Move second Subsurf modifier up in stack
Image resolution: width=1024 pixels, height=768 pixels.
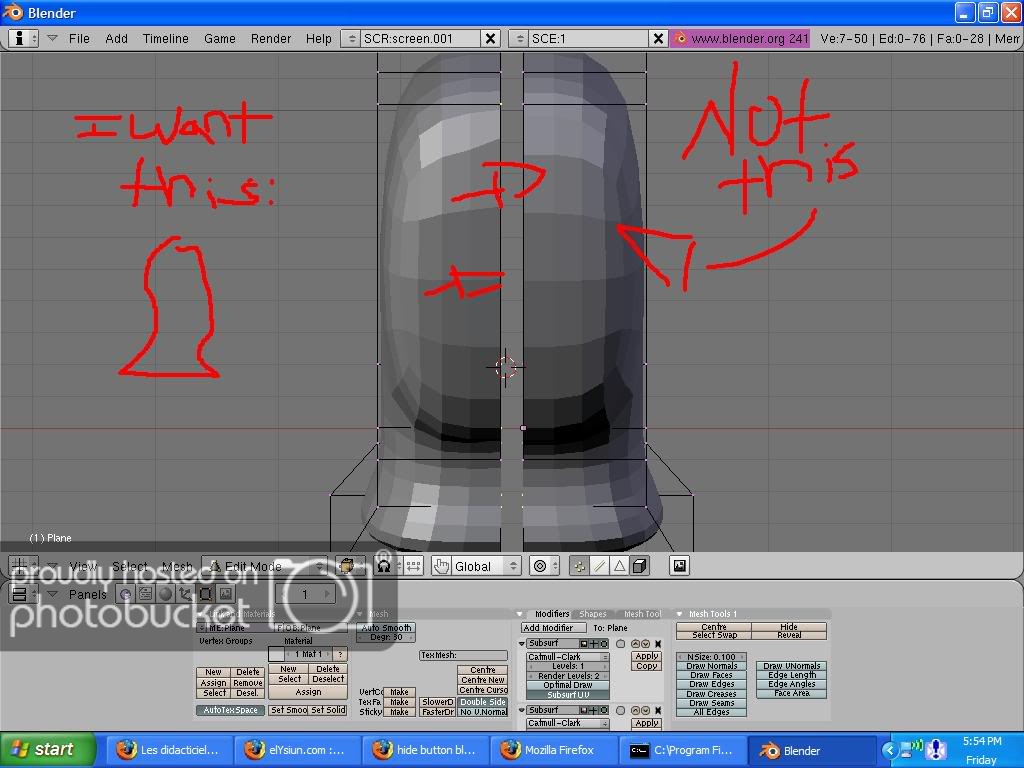coord(635,711)
